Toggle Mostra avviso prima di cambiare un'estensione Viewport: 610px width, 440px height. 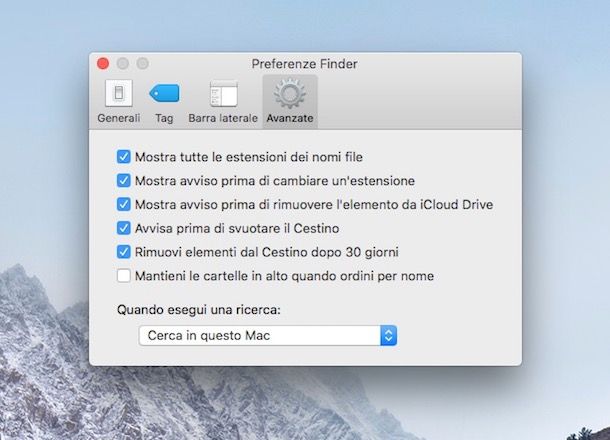pyautogui.click(x=124, y=181)
